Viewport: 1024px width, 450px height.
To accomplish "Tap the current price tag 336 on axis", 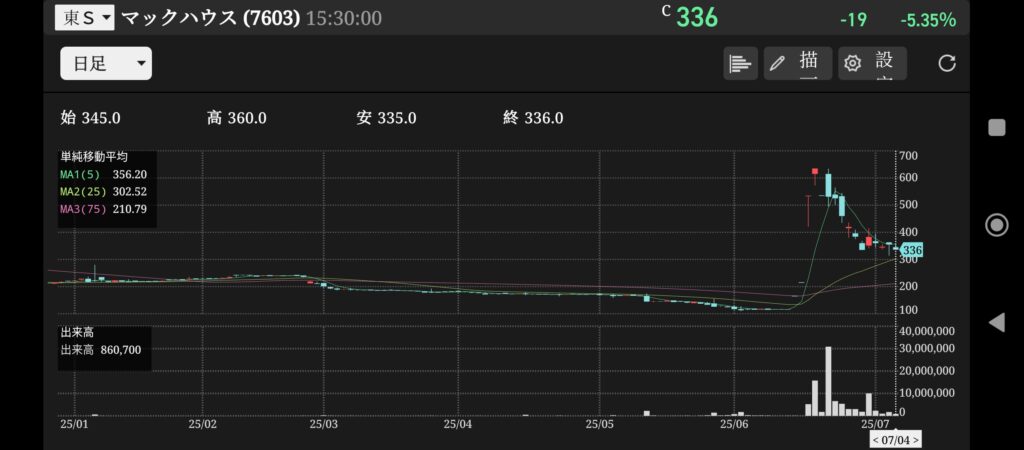I will (x=911, y=250).
